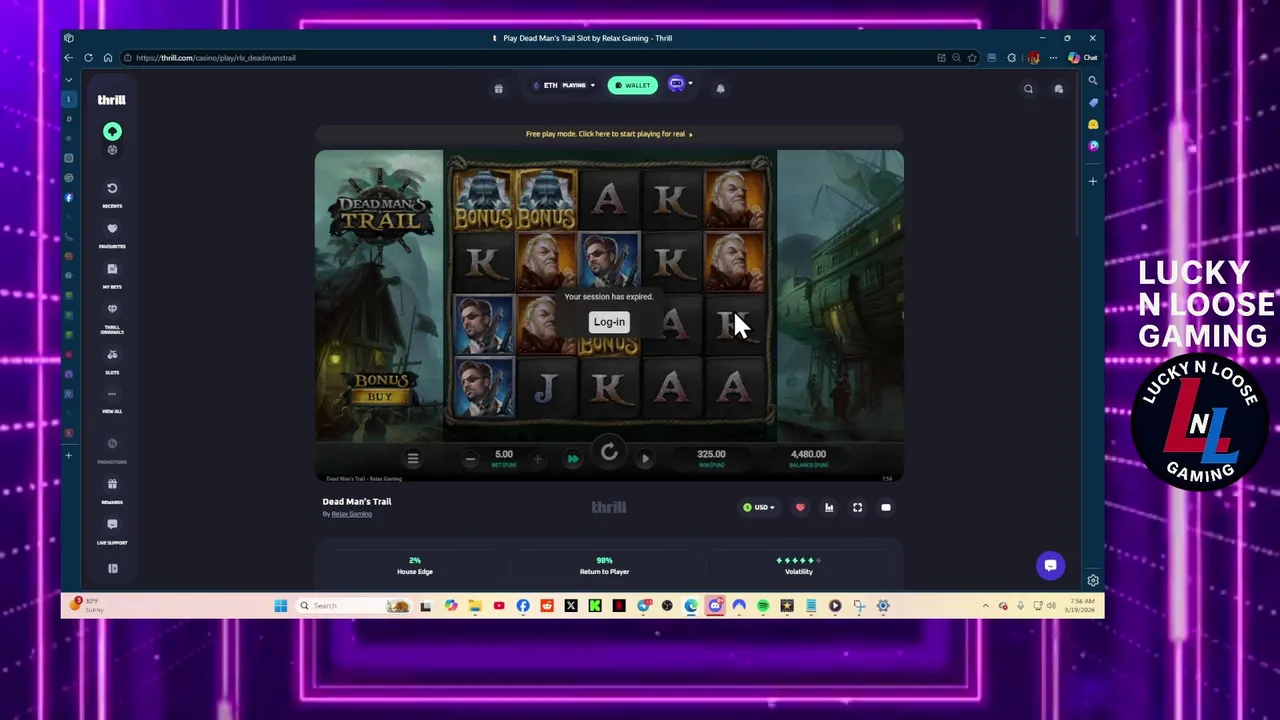Viewport: 1280px width, 720px height.
Task: Click the taskbar Search box
Action: click(354, 606)
